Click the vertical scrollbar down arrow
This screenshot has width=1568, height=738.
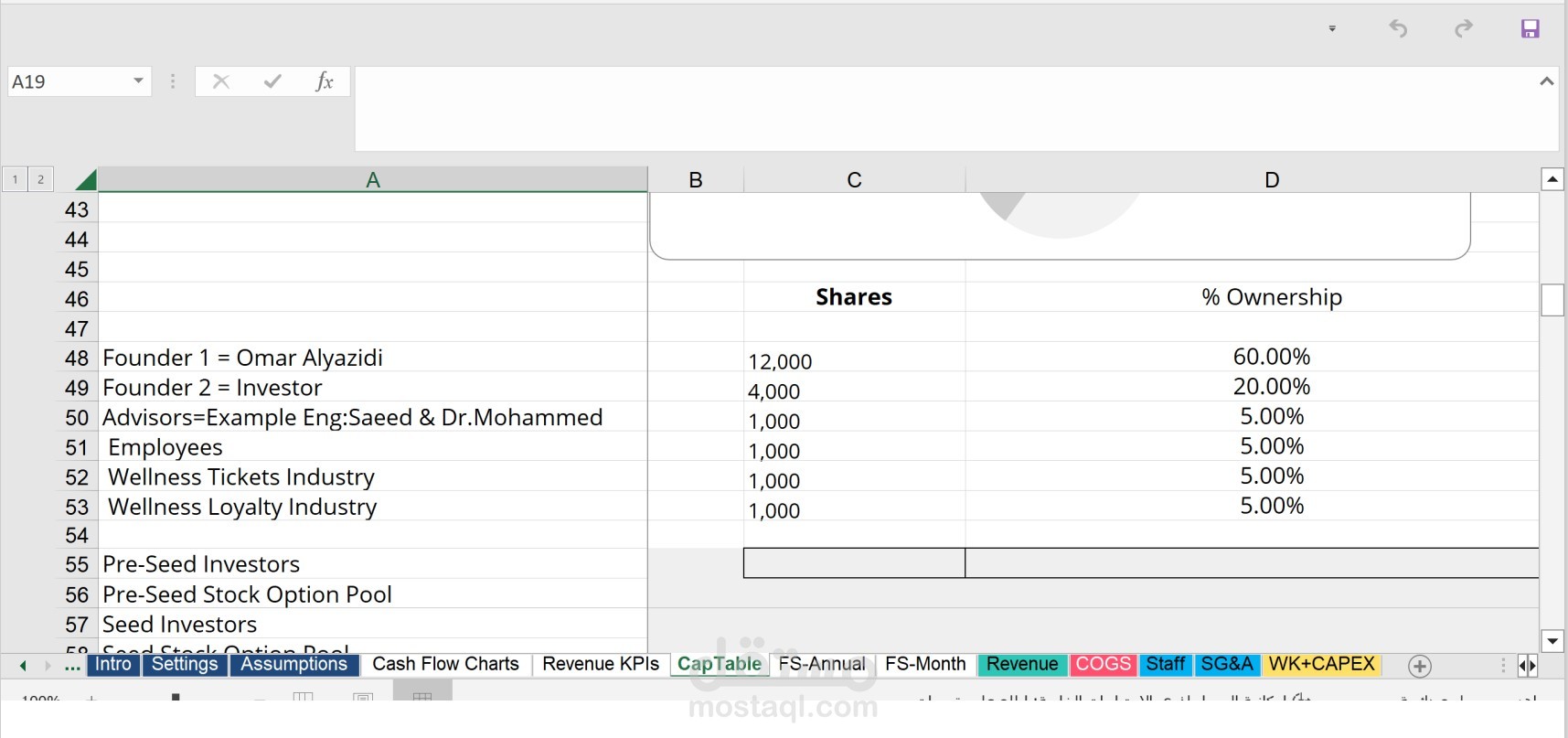pos(1552,640)
